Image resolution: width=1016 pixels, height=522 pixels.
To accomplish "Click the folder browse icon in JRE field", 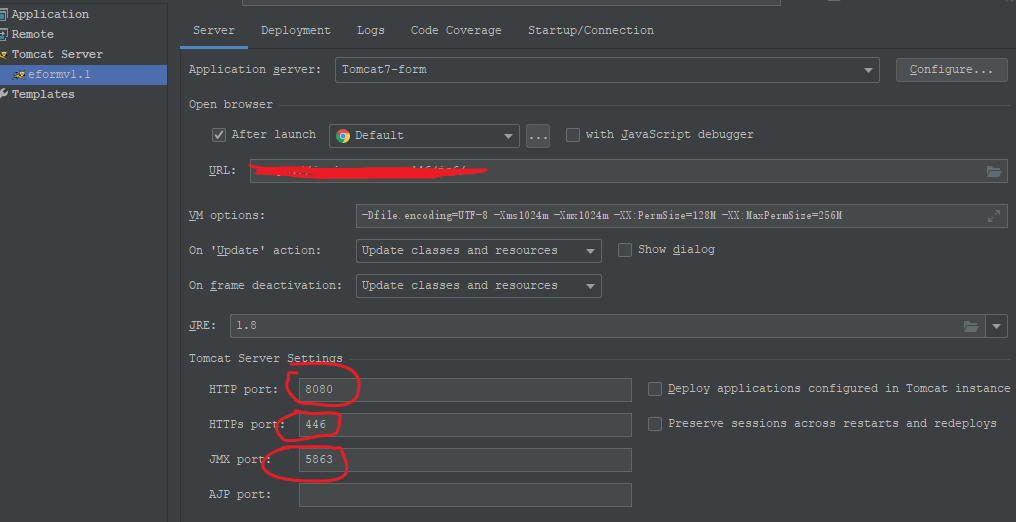I will coord(970,326).
